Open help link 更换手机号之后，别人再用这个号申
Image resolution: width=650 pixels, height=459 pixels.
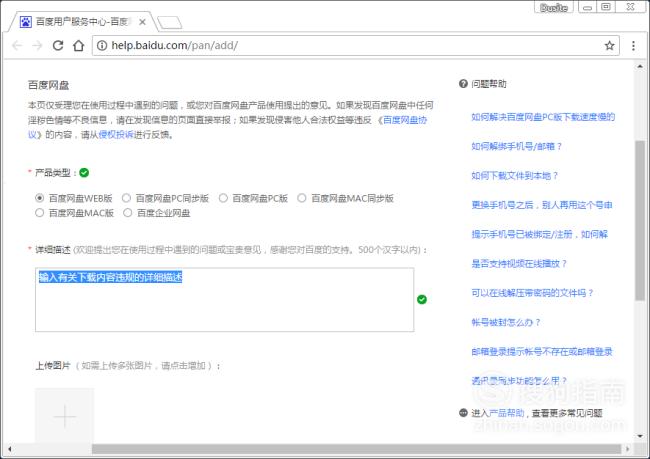pos(542,205)
